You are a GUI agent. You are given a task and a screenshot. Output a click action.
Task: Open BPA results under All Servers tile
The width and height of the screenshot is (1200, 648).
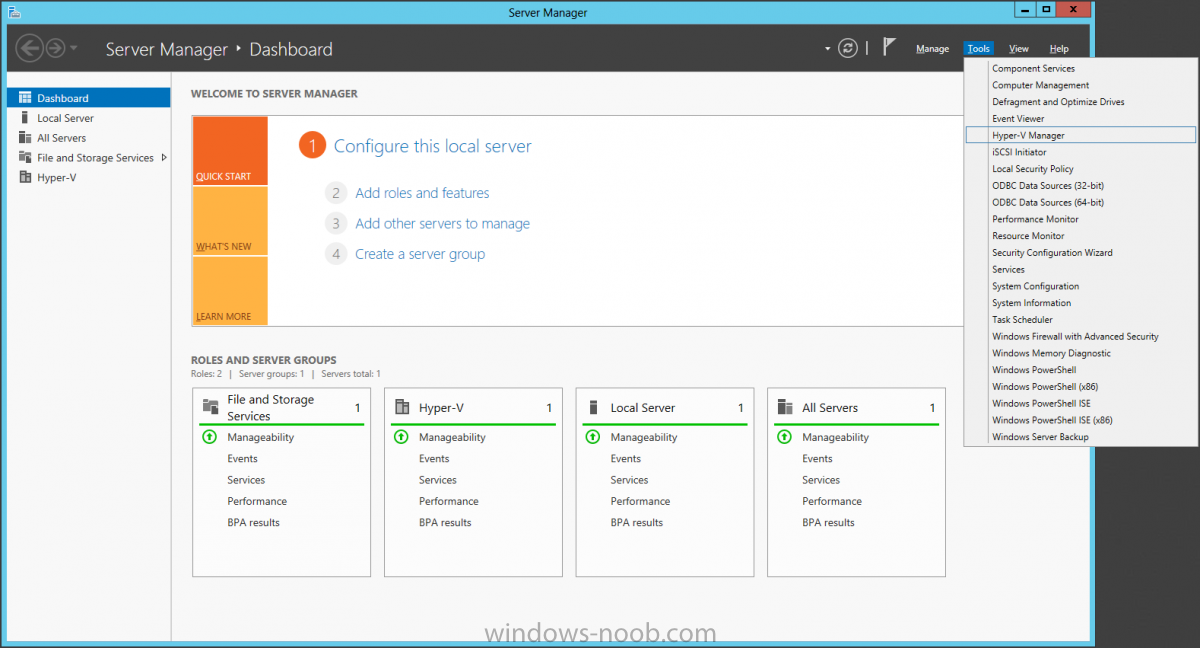coord(828,522)
